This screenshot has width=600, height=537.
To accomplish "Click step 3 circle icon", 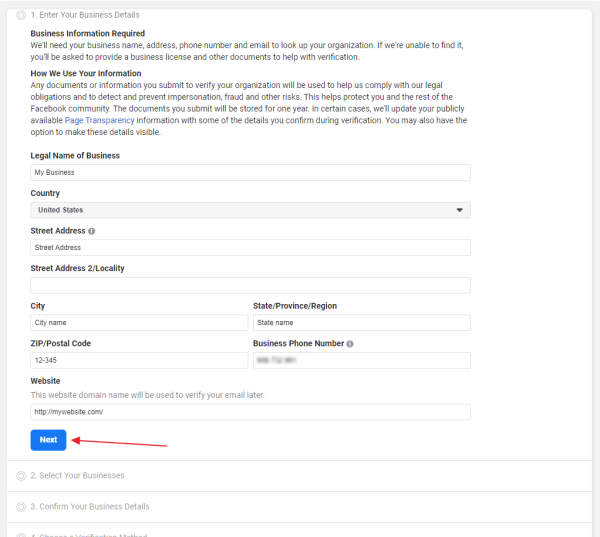I will tap(21, 507).
